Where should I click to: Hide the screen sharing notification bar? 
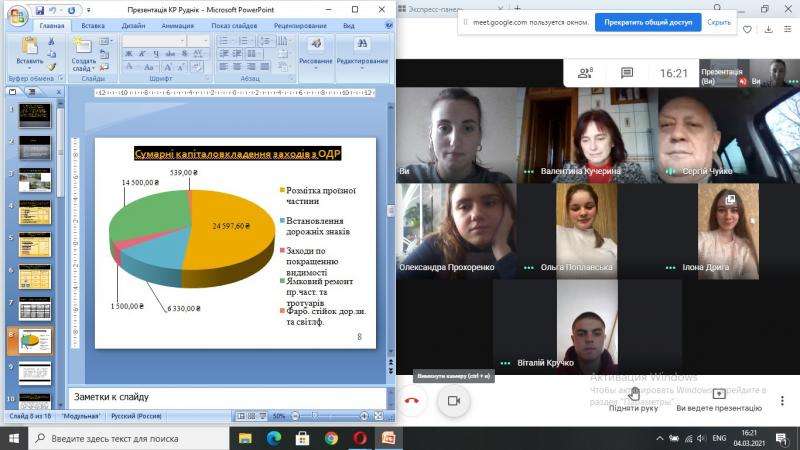point(718,22)
